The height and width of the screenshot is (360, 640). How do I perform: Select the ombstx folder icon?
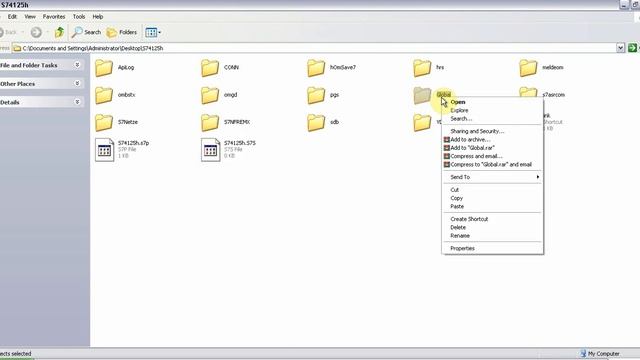(x=104, y=95)
